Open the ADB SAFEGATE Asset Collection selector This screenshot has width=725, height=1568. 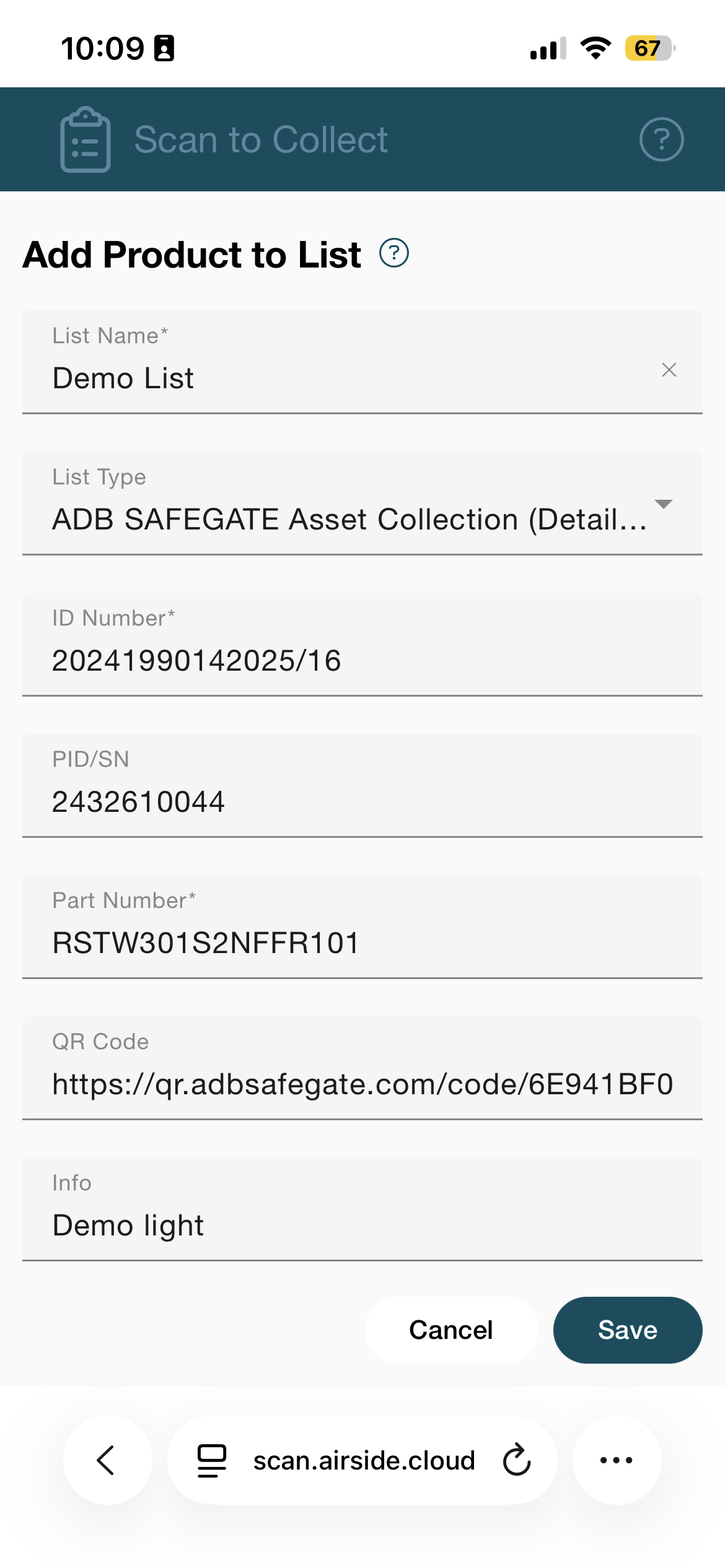coord(349,519)
